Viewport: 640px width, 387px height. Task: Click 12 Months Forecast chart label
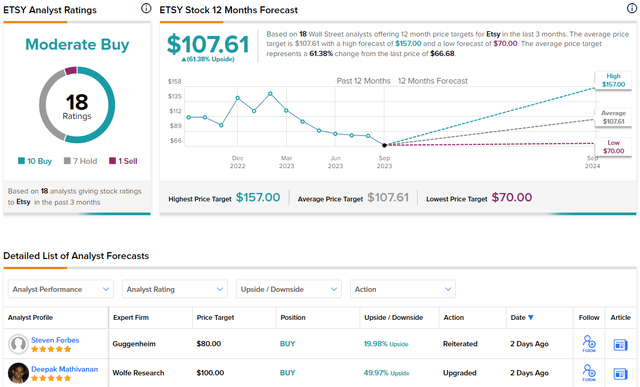(433, 81)
